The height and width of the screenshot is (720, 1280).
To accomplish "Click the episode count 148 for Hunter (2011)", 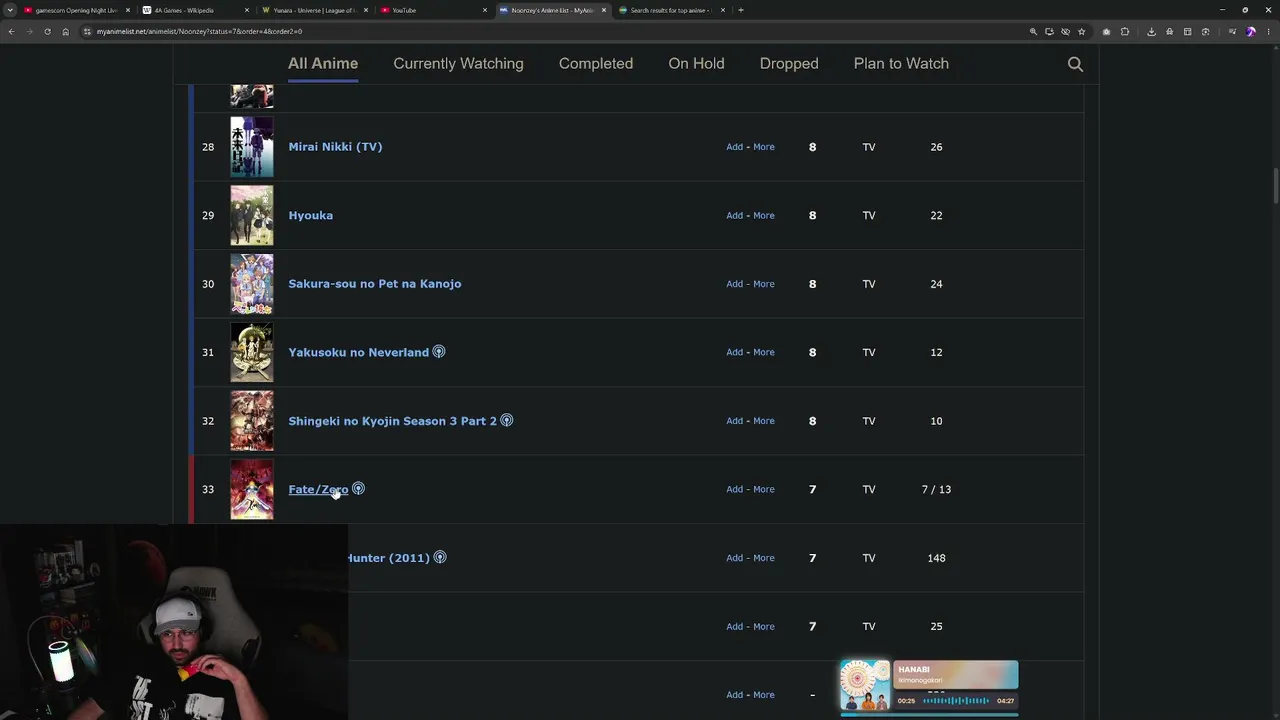I will [x=936, y=558].
